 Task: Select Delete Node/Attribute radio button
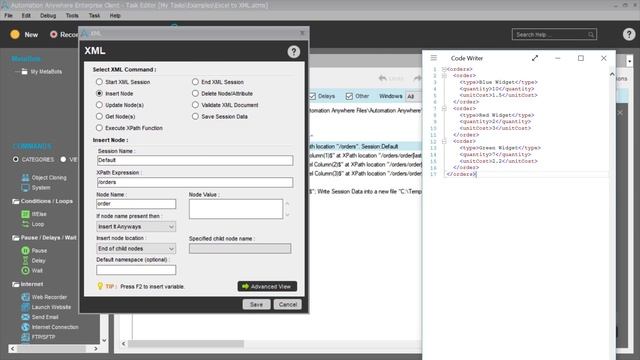pos(195,93)
